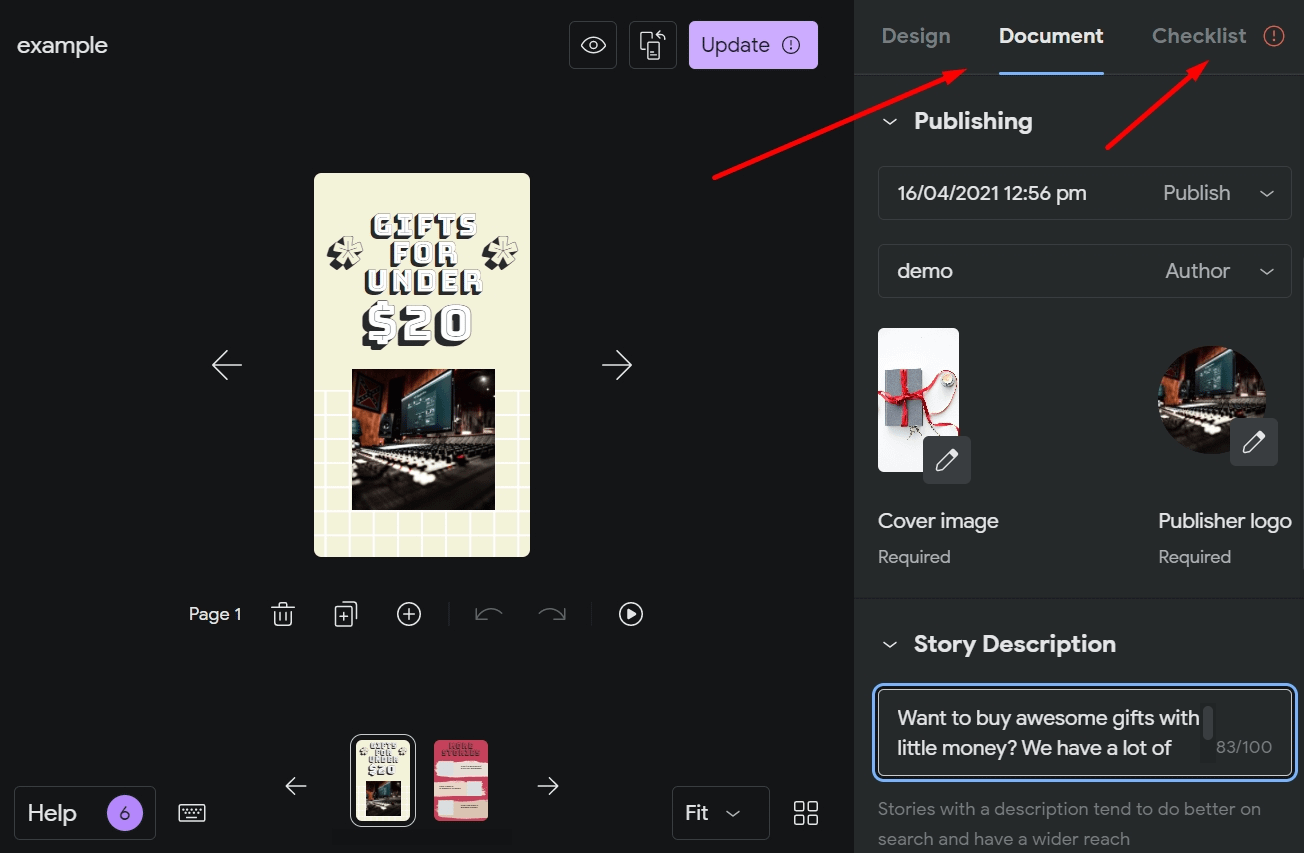Select the Document tab

[x=1051, y=36]
